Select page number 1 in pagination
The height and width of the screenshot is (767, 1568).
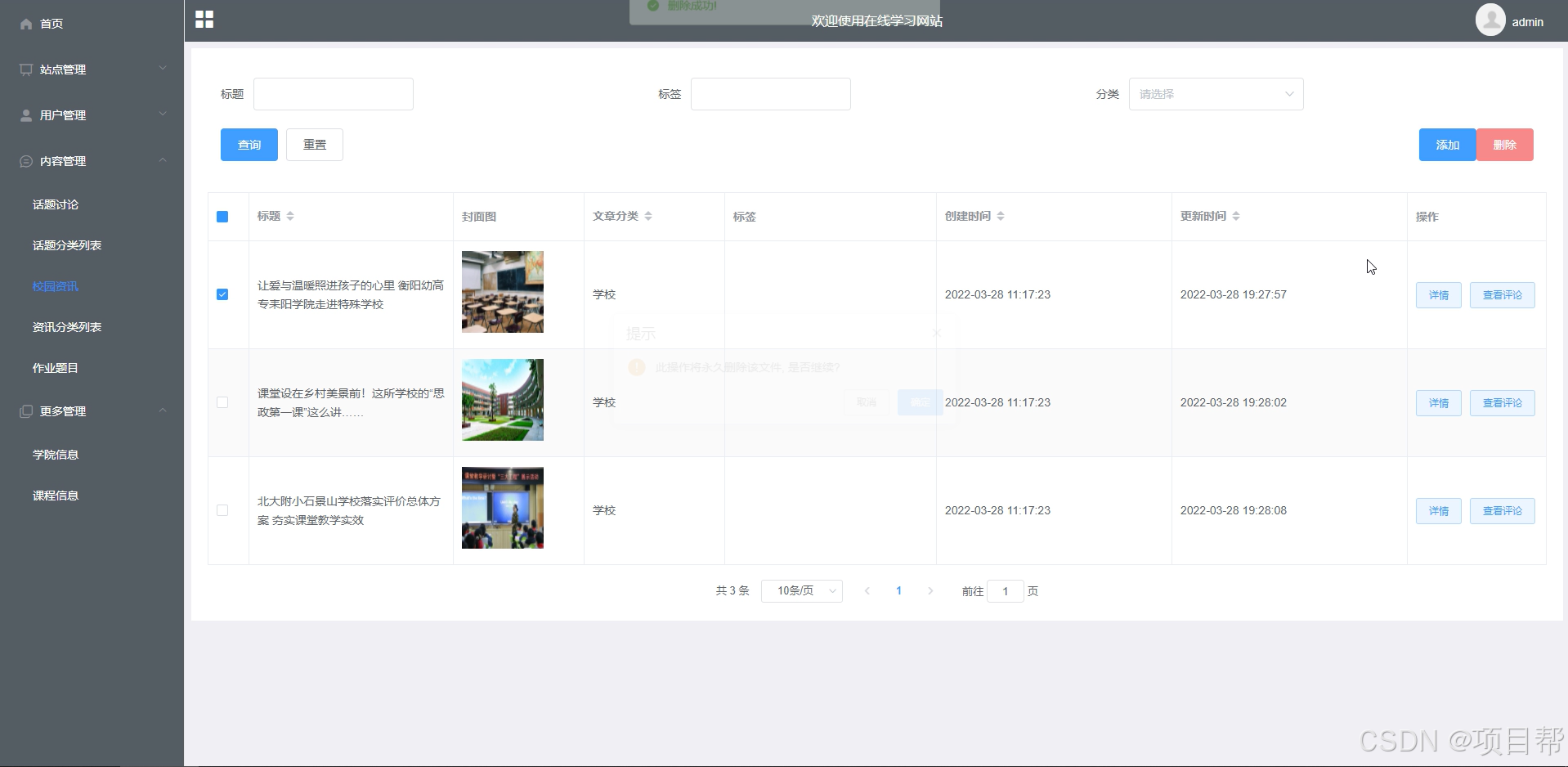click(x=899, y=590)
